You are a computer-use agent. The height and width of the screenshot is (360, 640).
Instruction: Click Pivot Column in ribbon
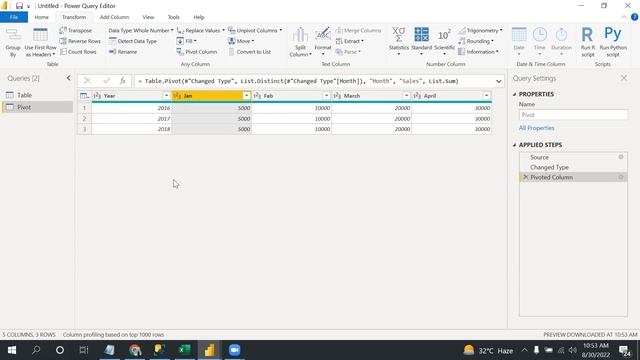click(x=197, y=52)
